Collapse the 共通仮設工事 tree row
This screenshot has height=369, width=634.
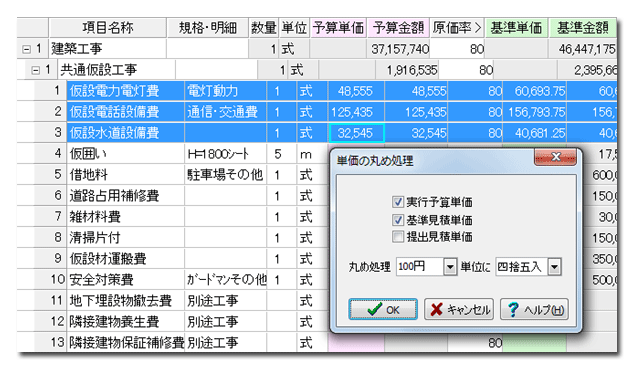point(36,70)
